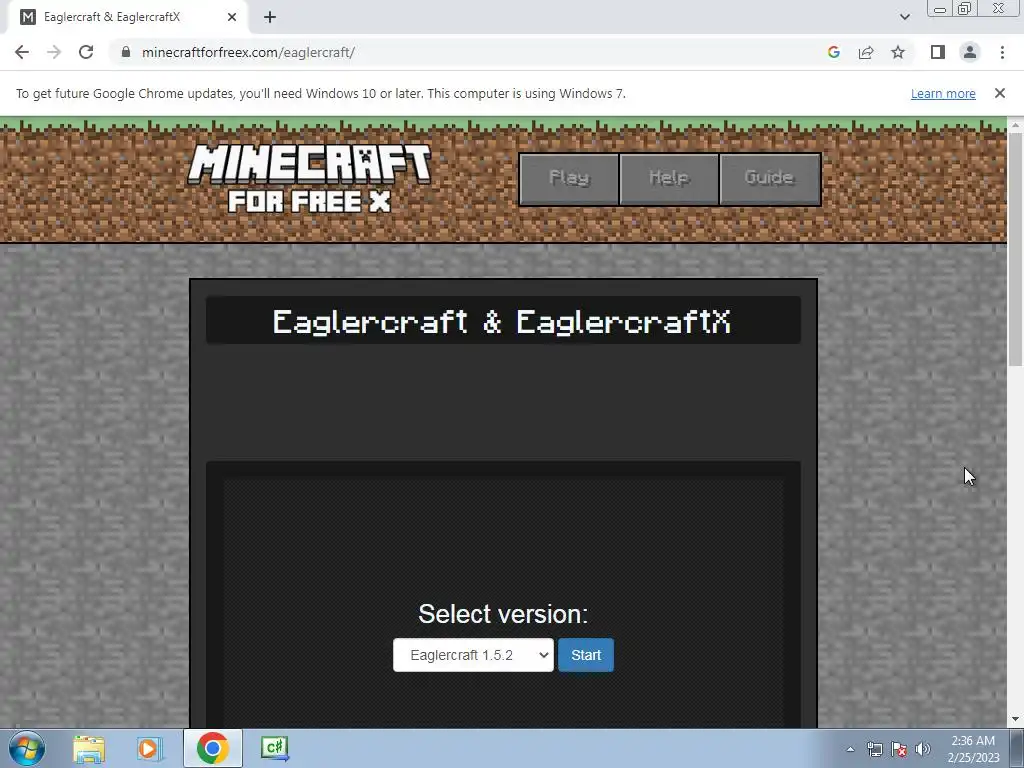1024x768 pixels.
Task: Click the Google icon in address bar
Action: [833, 52]
